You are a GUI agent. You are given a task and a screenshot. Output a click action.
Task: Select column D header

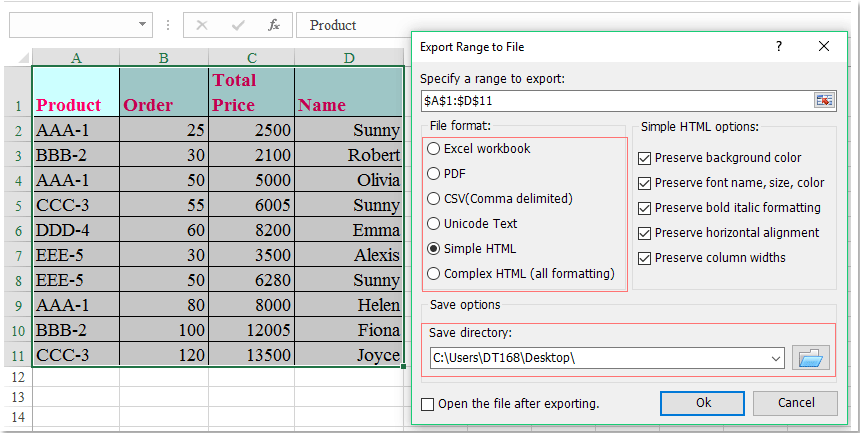[x=349, y=58]
